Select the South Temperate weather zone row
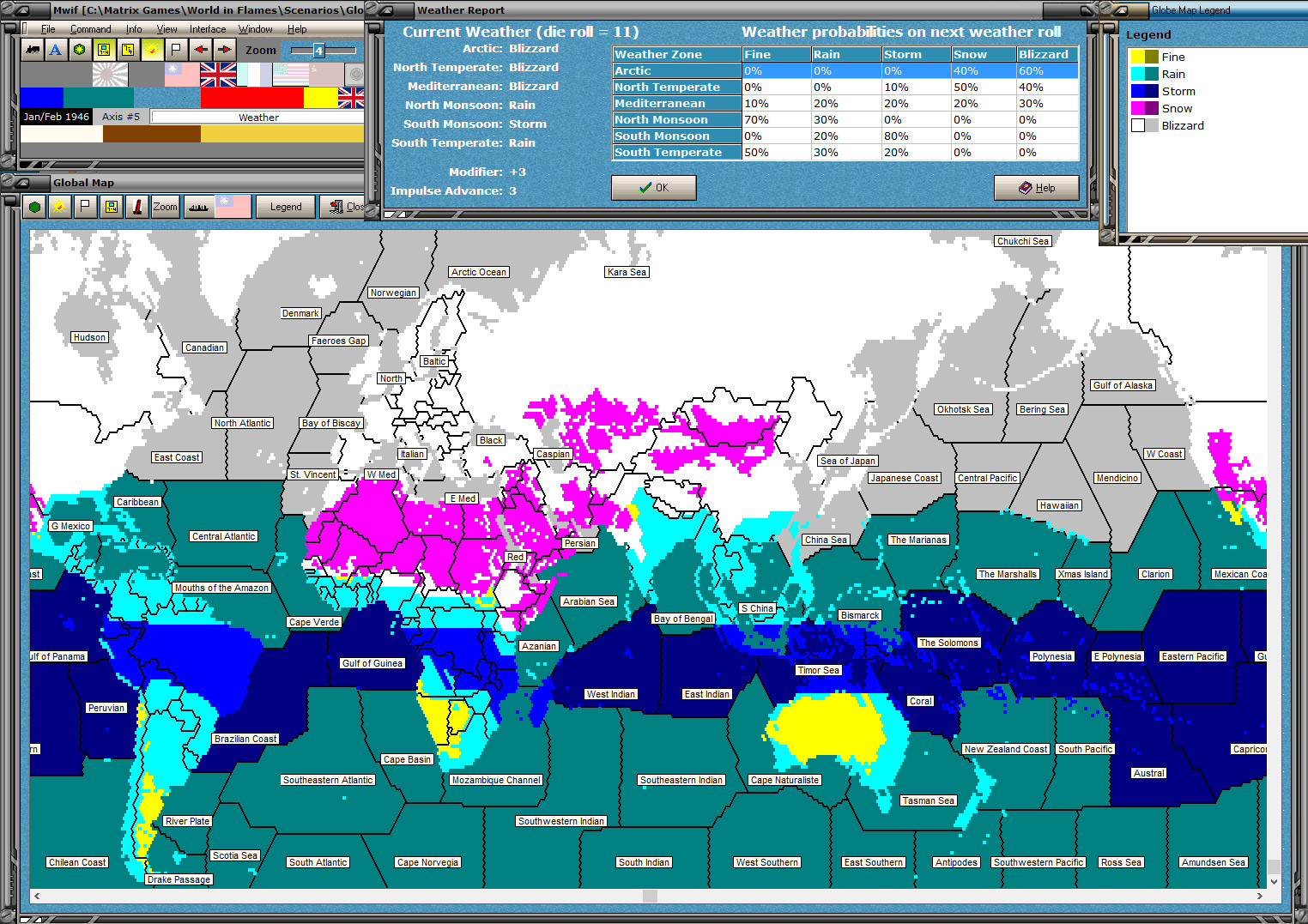1308x924 pixels. 845,153
